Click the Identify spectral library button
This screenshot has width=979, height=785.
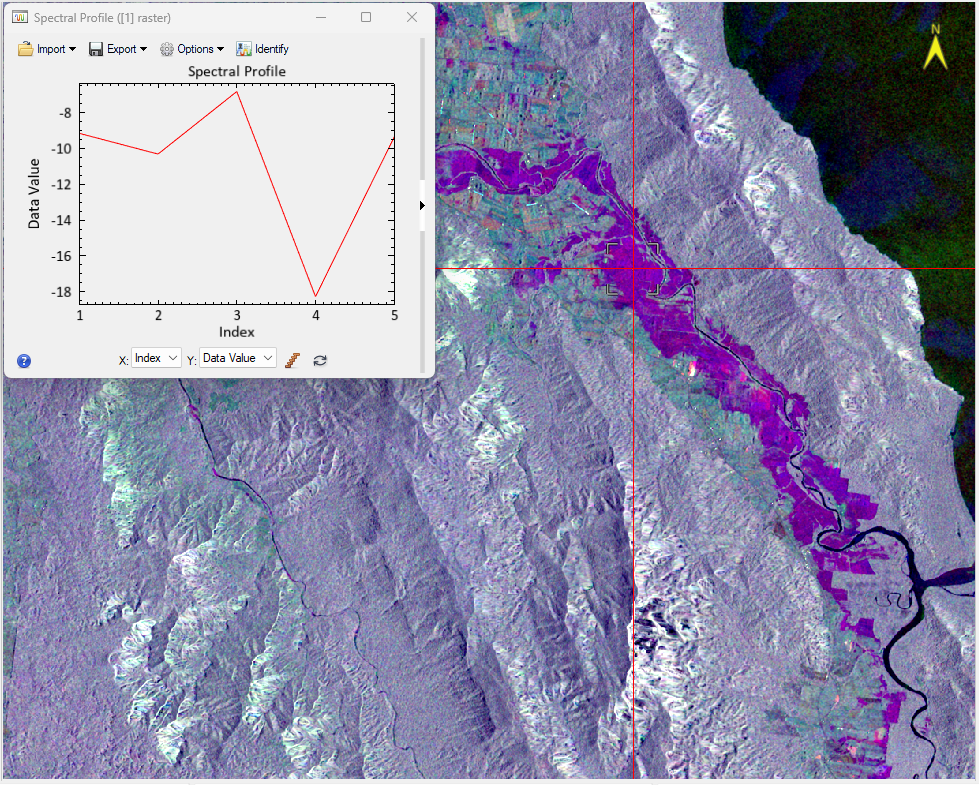coord(262,49)
